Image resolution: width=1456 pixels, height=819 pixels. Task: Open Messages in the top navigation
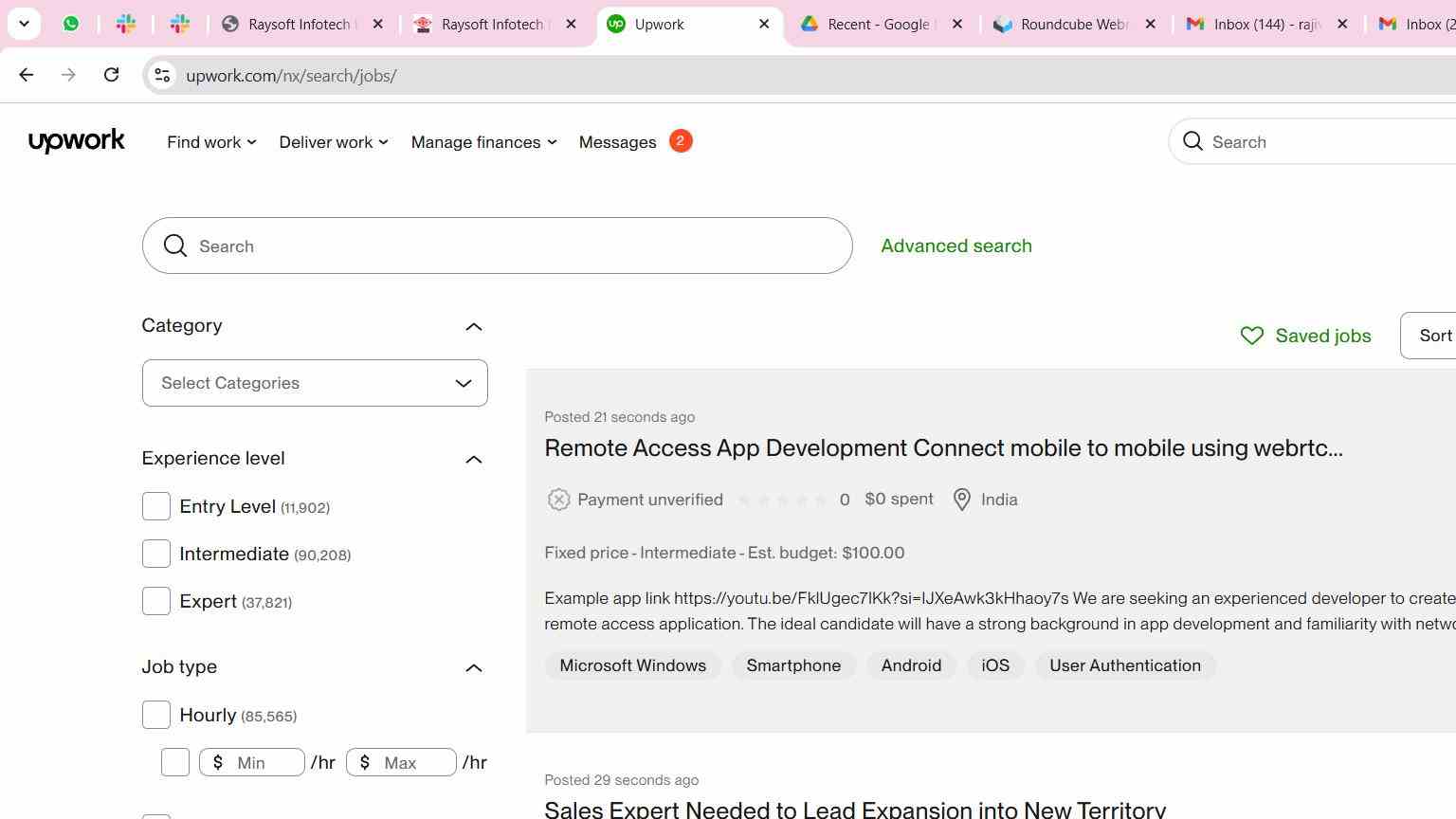pyautogui.click(x=617, y=142)
